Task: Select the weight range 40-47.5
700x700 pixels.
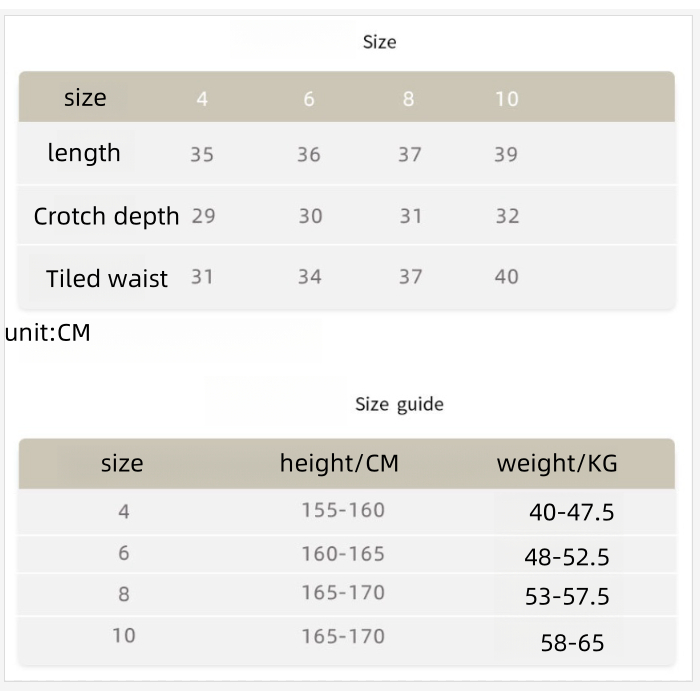Action: tap(571, 513)
